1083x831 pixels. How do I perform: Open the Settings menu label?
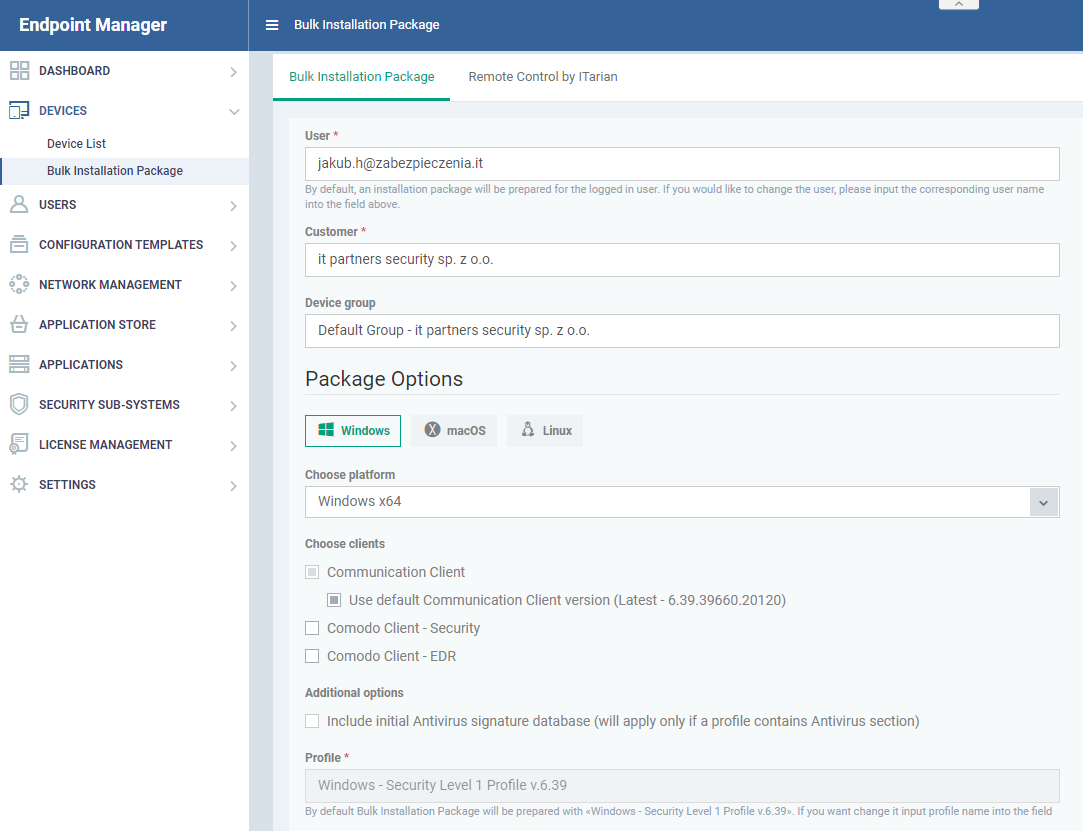click(67, 484)
